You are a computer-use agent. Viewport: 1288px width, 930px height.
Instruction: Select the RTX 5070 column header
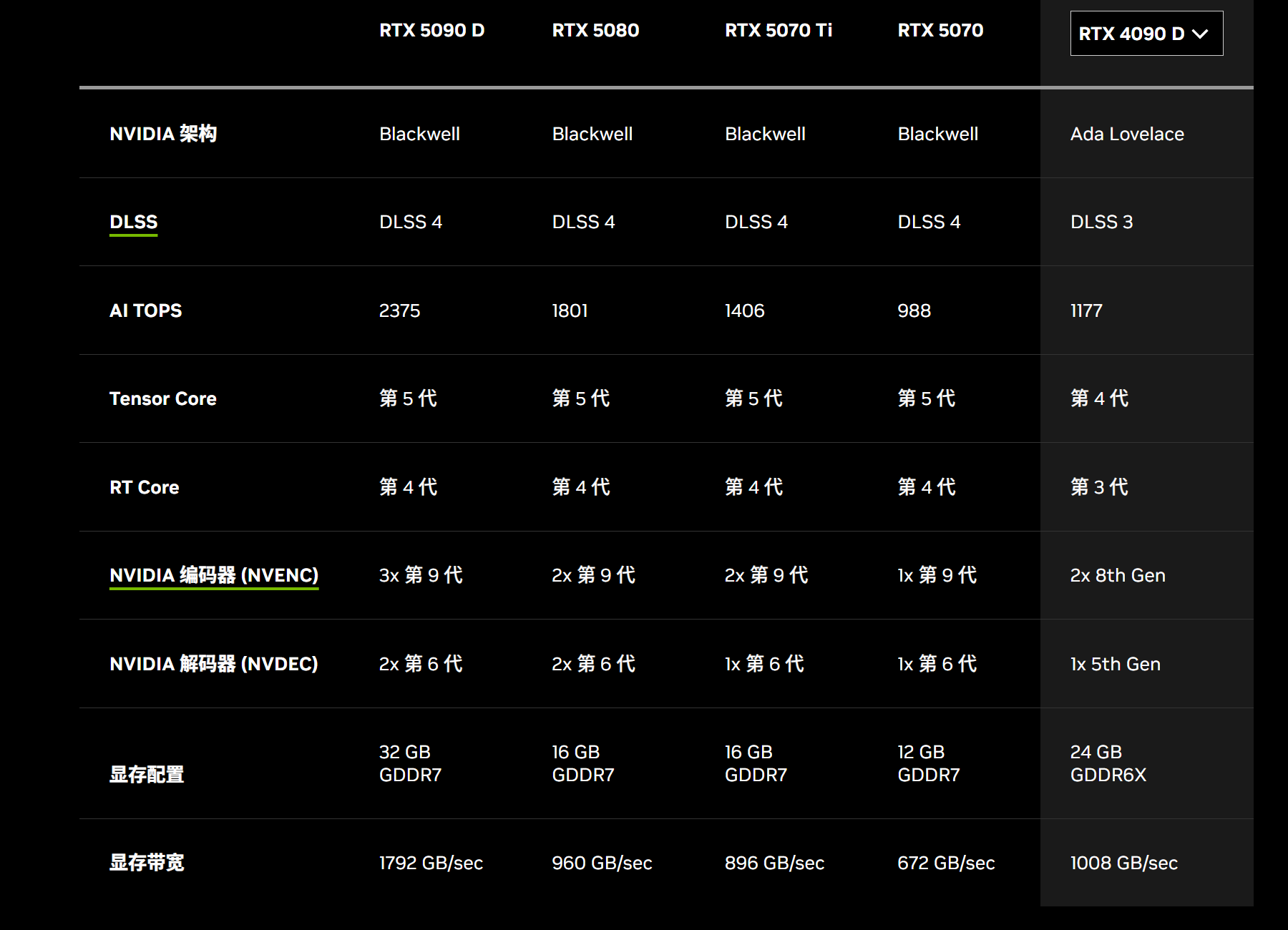pyautogui.click(x=940, y=30)
